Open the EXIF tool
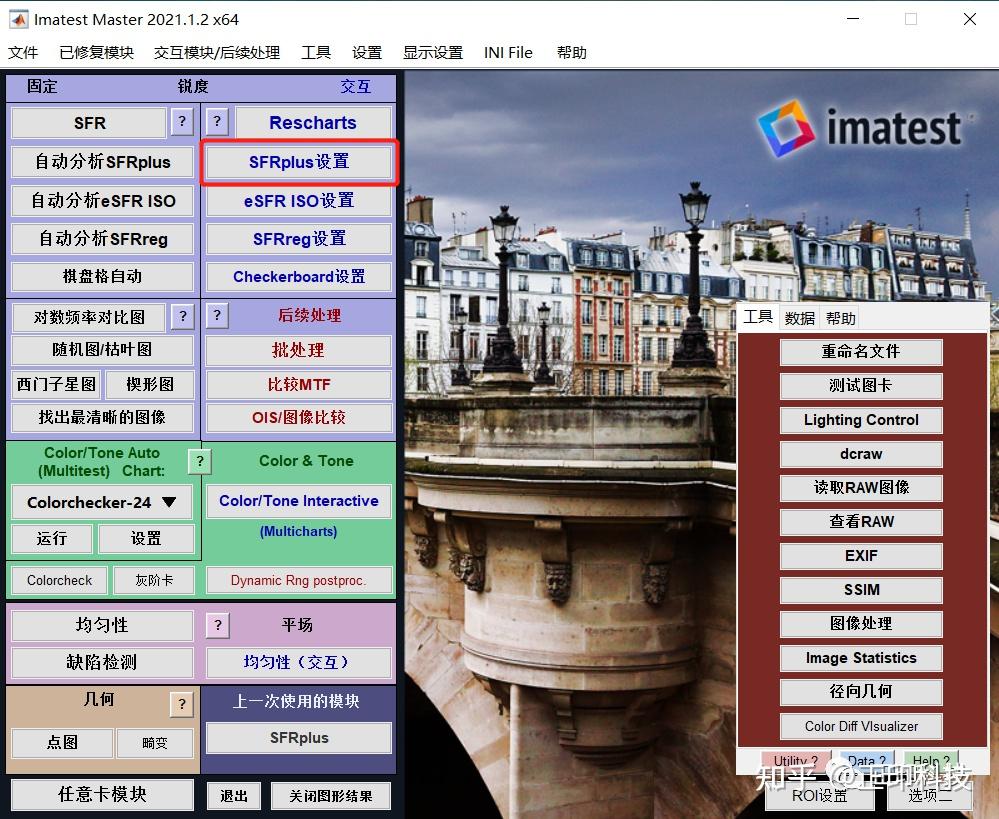The height and width of the screenshot is (819, 999). [860, 556]
